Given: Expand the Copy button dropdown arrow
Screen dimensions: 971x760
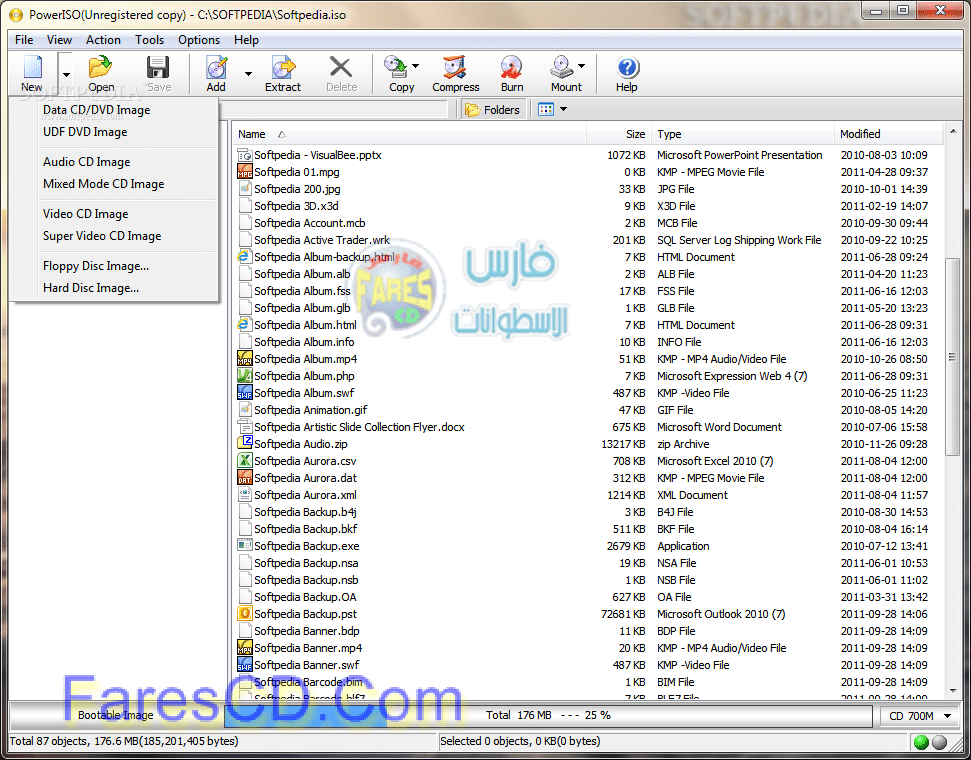Looking at the screenshot, I should click(x=416, y=65).
